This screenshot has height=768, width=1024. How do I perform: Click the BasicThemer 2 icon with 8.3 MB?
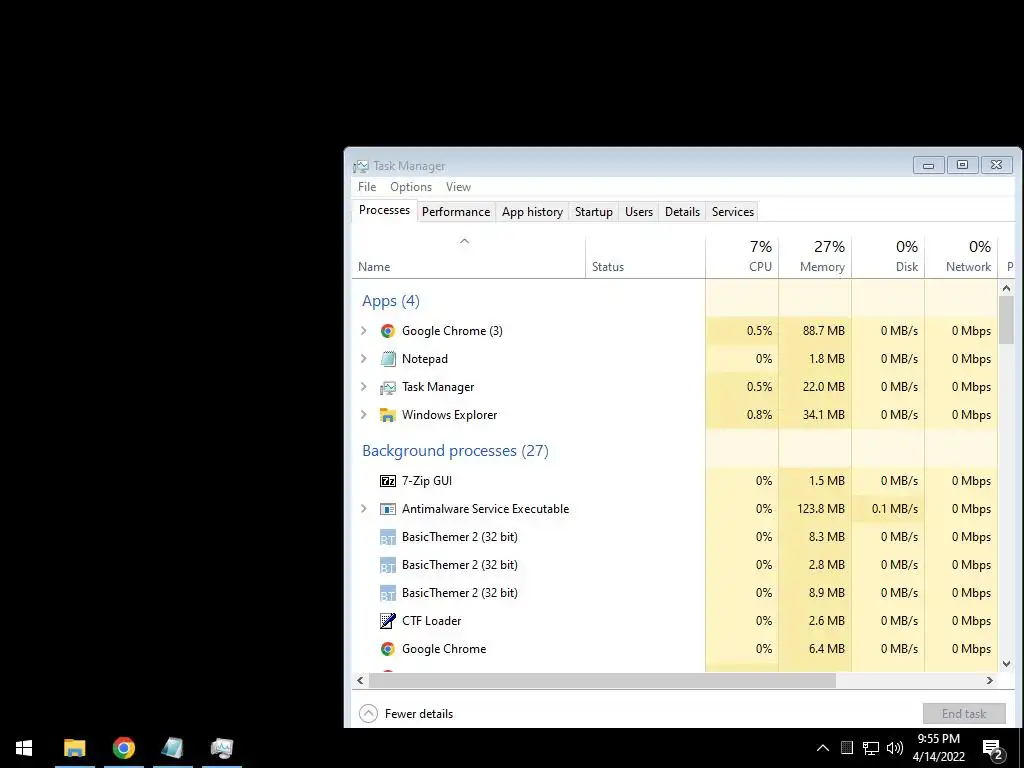(x=388, y=537)
